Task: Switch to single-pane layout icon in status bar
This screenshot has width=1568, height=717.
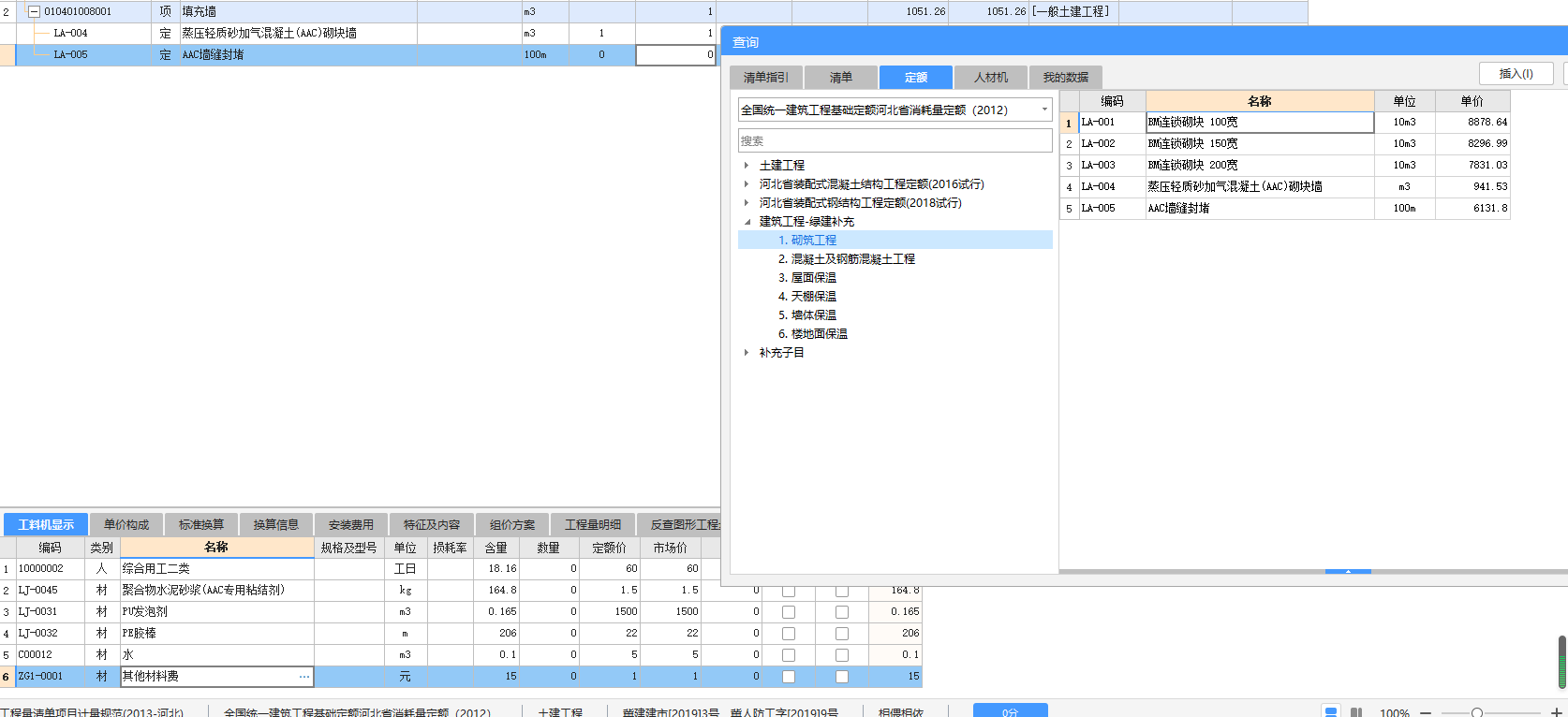Action: click(1331, 712)
